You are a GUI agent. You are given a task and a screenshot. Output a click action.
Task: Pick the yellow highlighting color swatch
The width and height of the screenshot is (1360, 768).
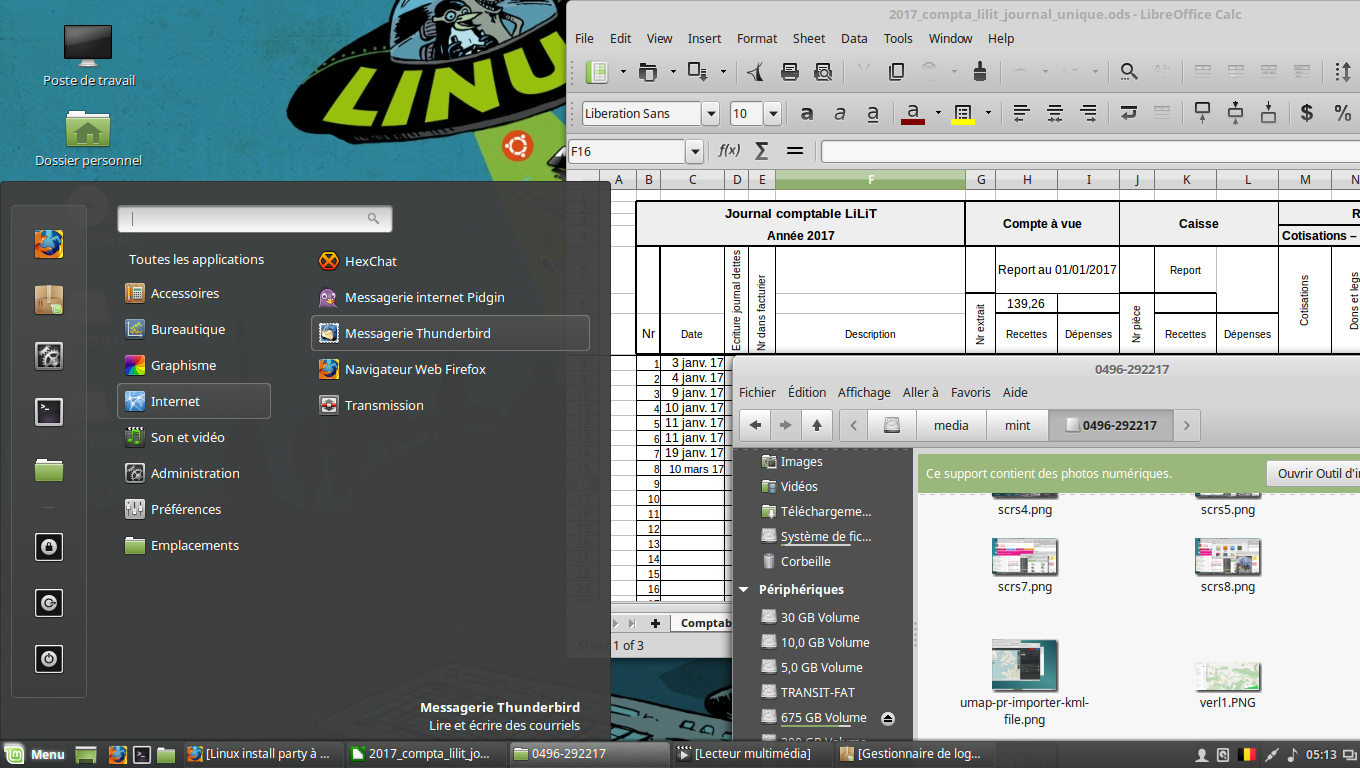(x=964, y=113)
